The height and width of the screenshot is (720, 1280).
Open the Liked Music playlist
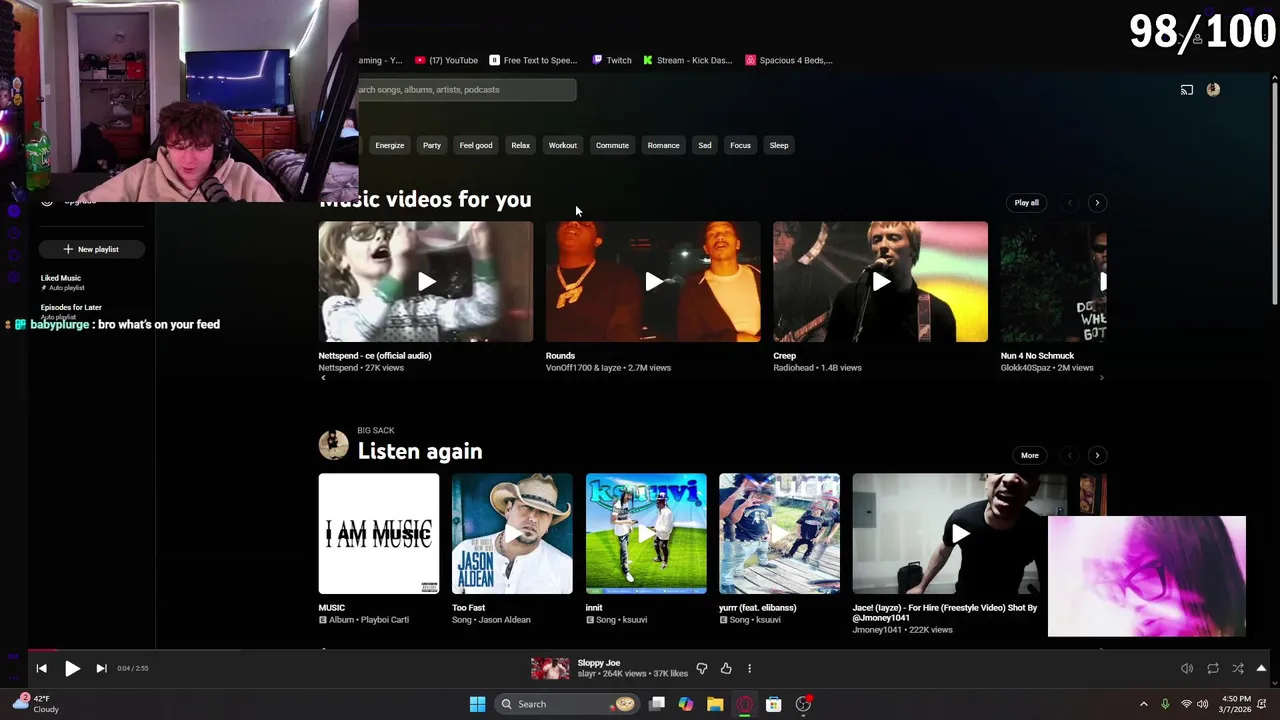point(61,278)
